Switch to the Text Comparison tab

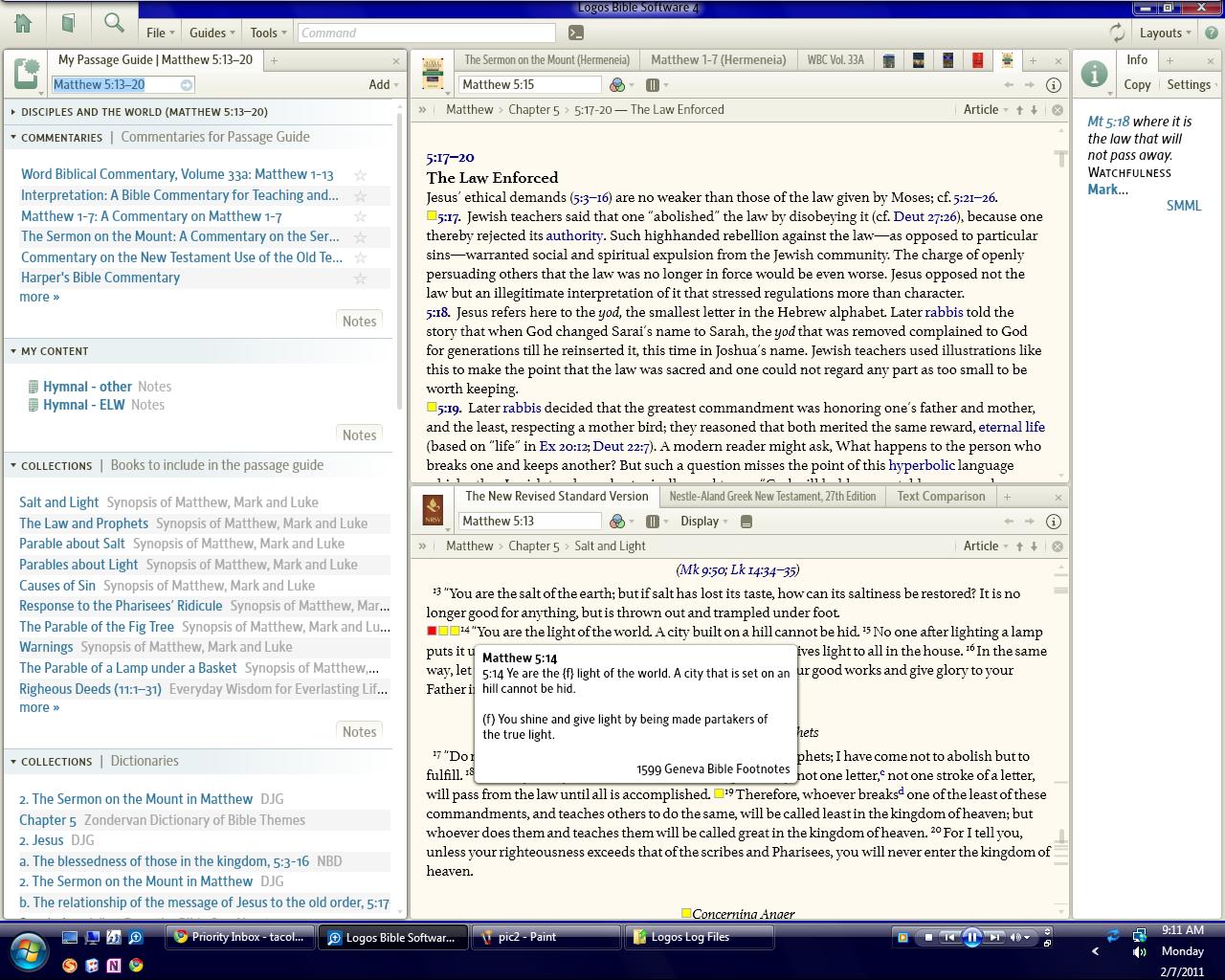(x=941, y=497)
